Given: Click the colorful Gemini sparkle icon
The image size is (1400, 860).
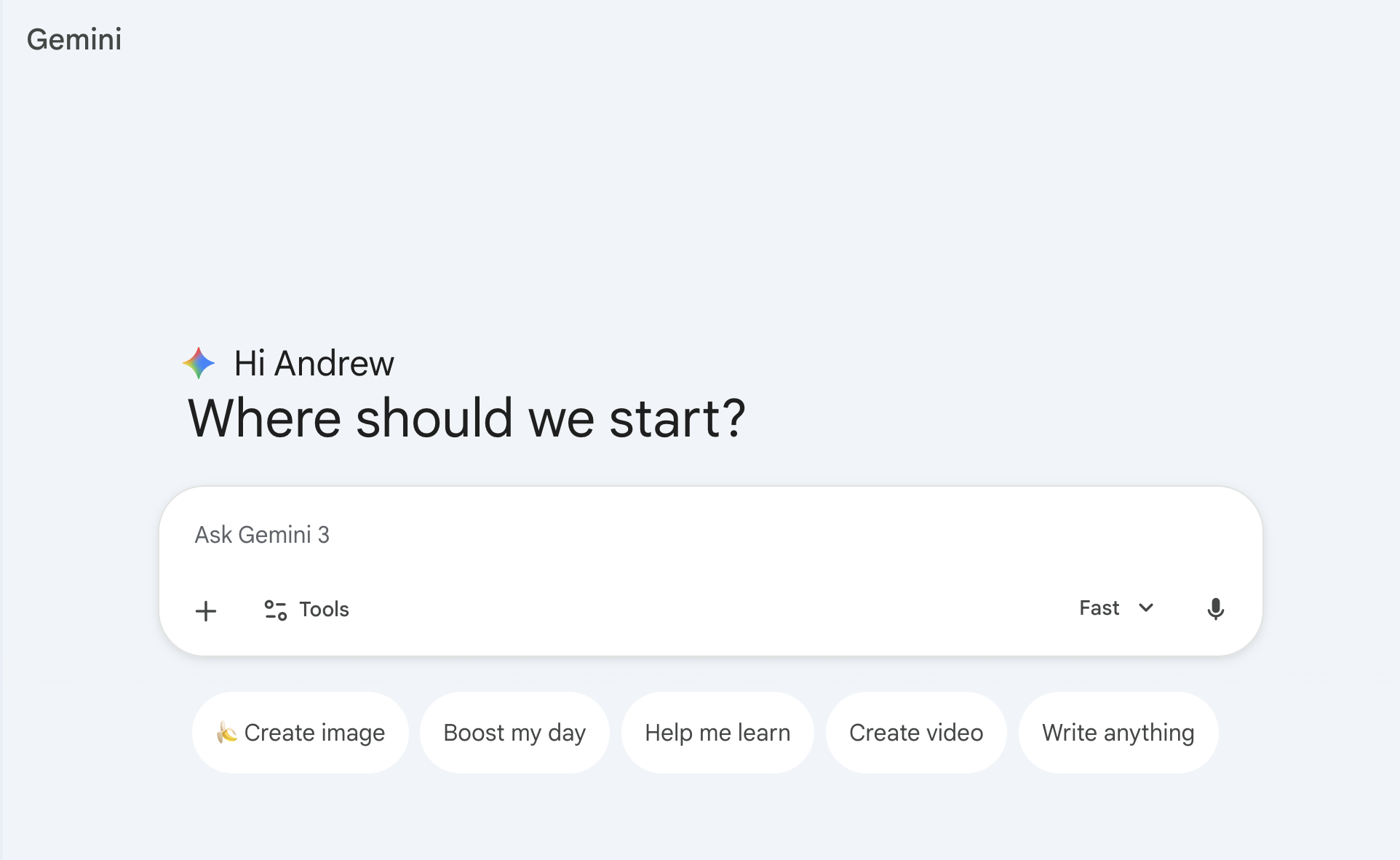Looking at the screenshot, I should tap(199, 363).
